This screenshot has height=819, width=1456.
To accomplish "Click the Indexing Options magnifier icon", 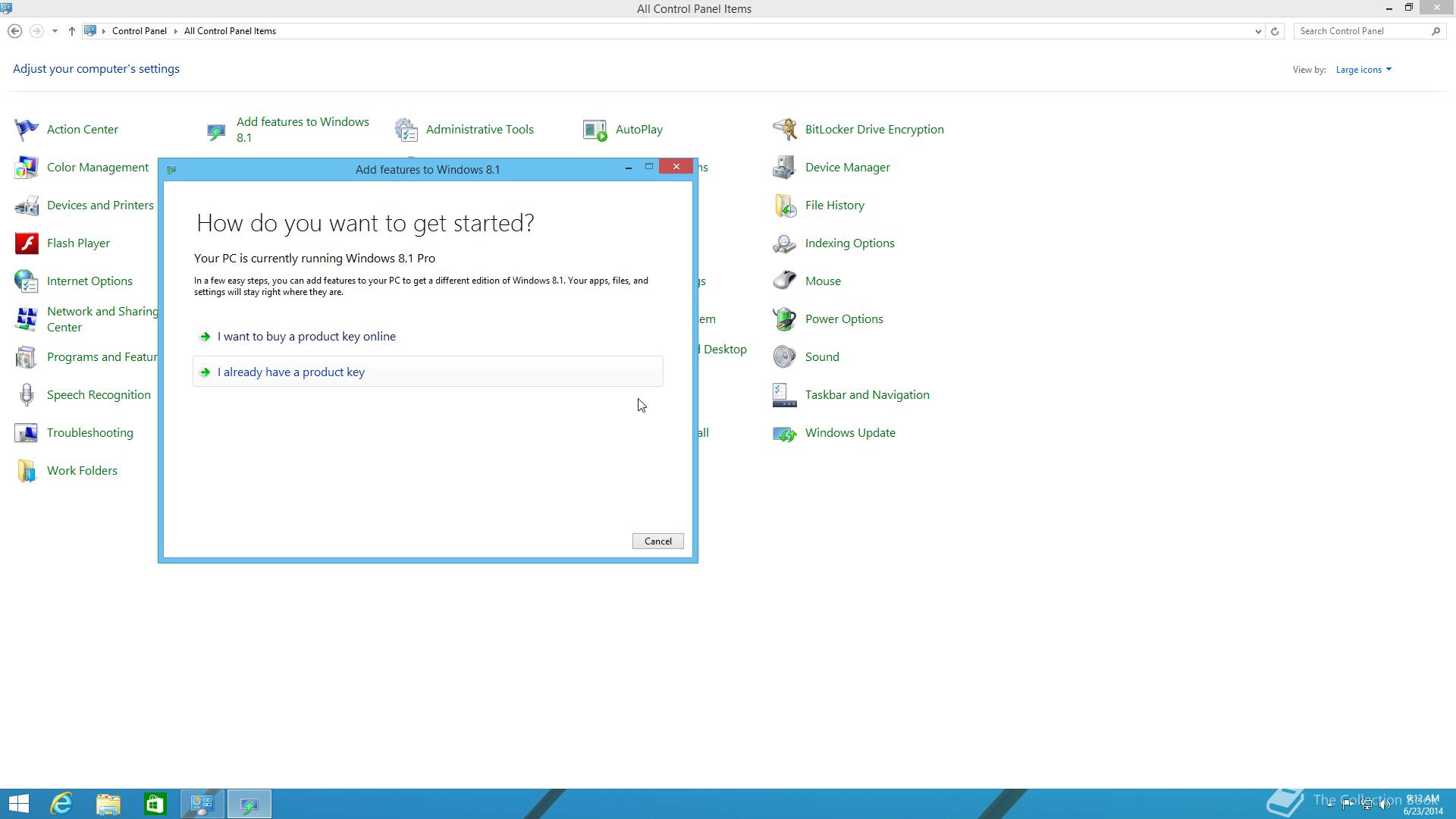I will coord(785,243).
